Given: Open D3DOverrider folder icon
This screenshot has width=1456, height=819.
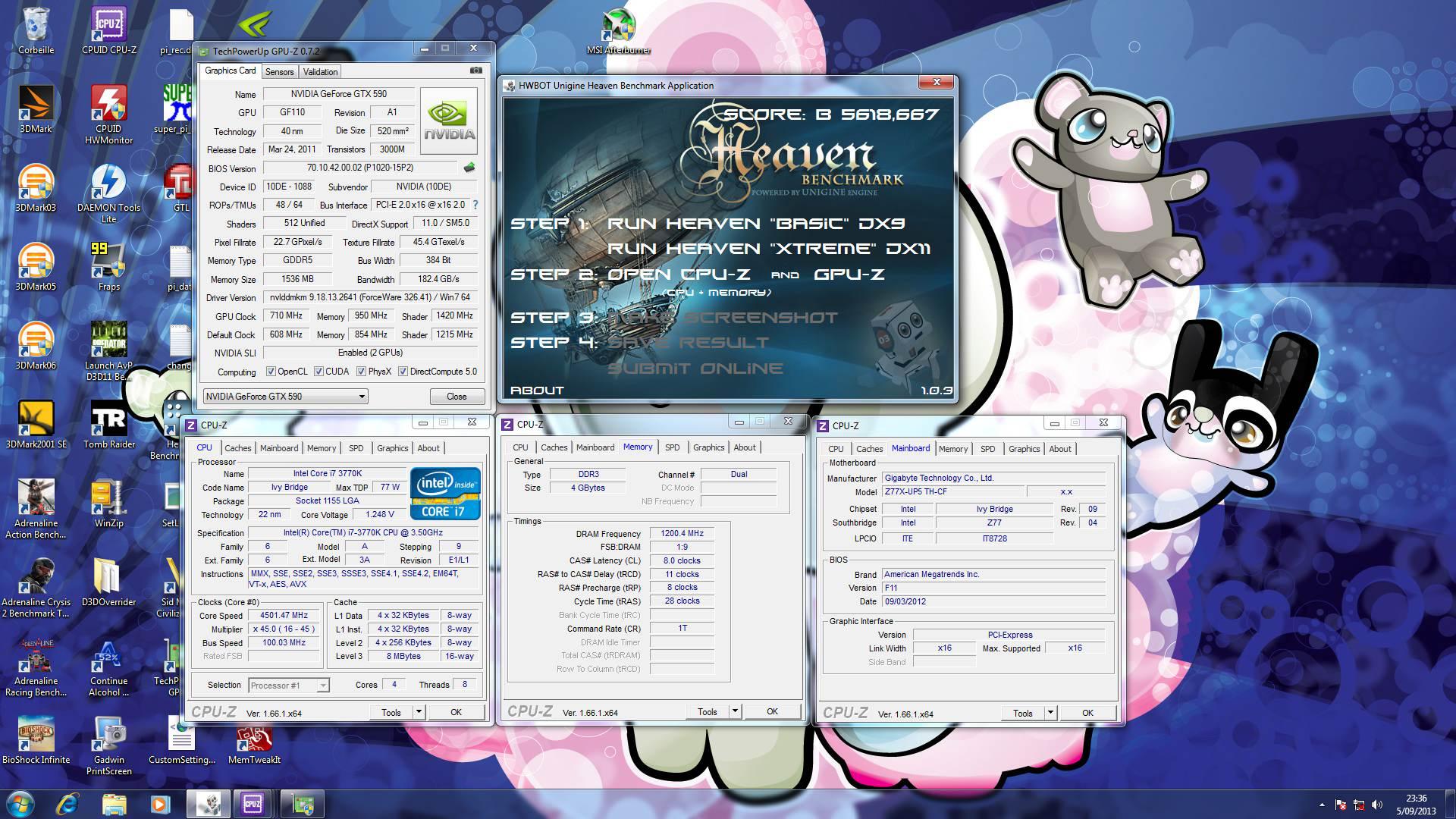Looking at the screenshot, I should tap(109, 582).
